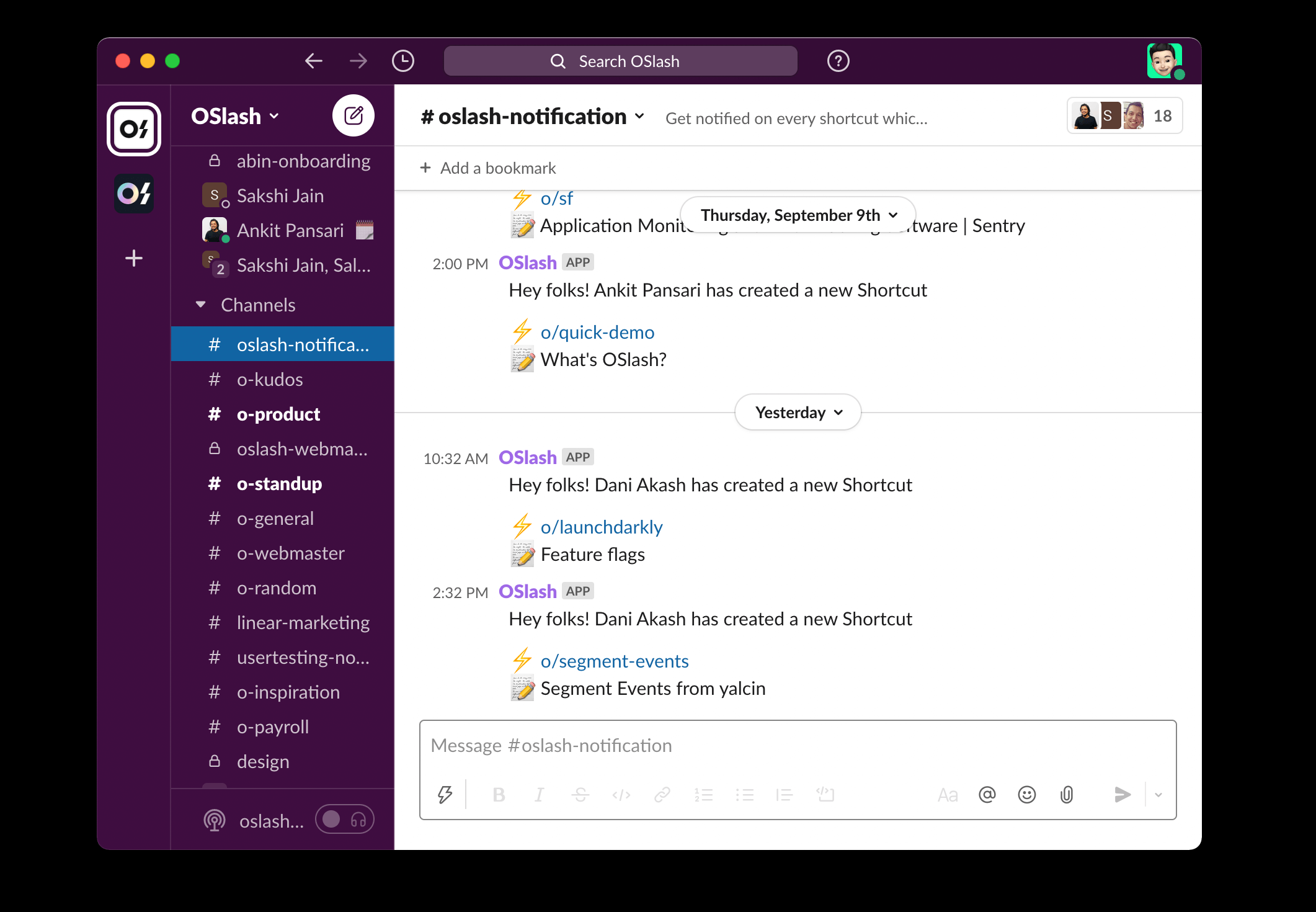Open the help question mark icon
1316x912 pixels.
click(838, 61)
